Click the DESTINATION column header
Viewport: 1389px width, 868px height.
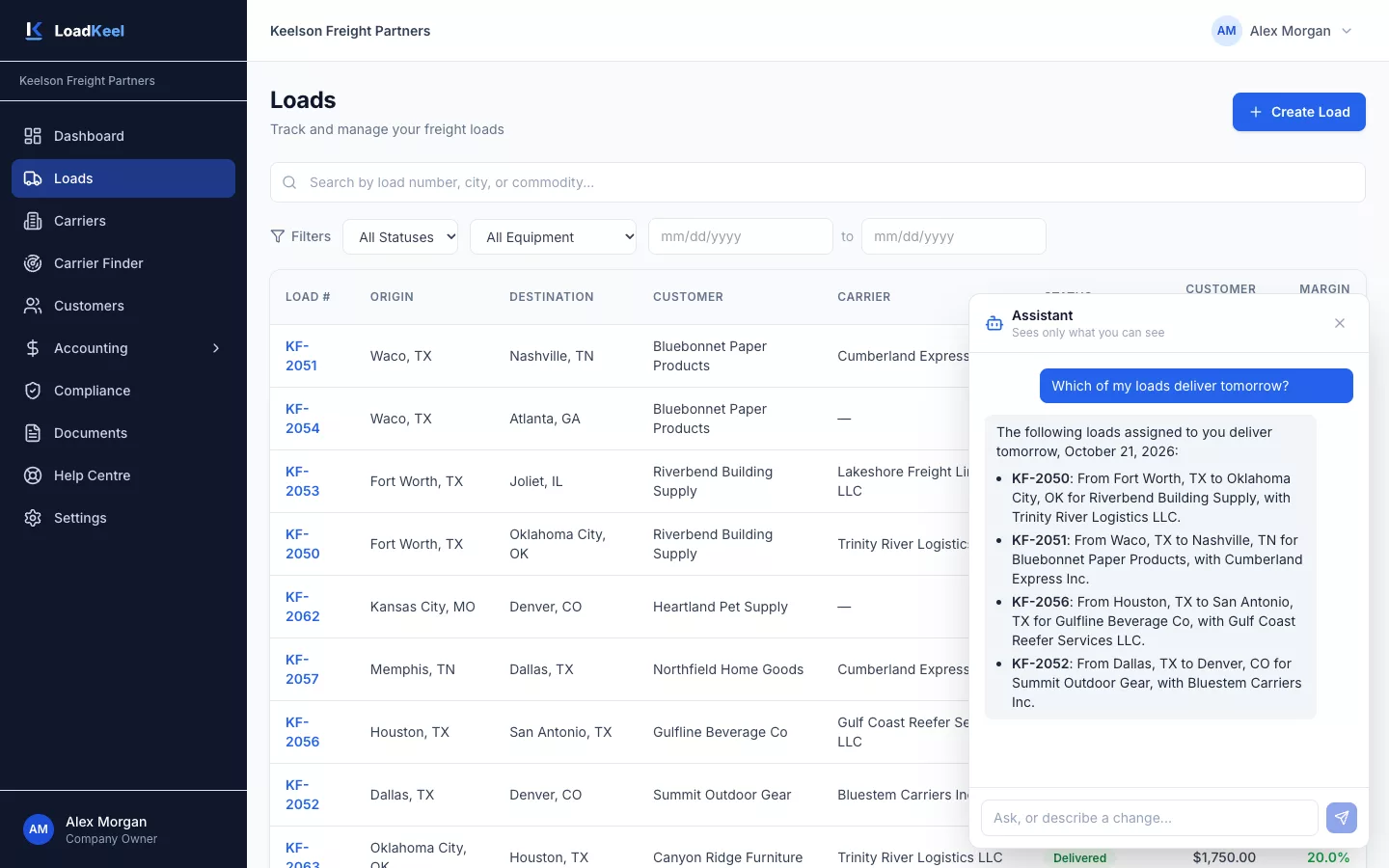(x=552, y=297)
